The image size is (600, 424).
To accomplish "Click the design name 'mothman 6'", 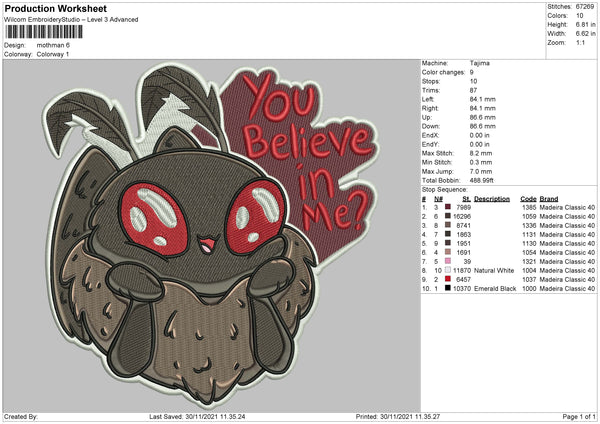I will pyautogui.click(x=53, y=45).
